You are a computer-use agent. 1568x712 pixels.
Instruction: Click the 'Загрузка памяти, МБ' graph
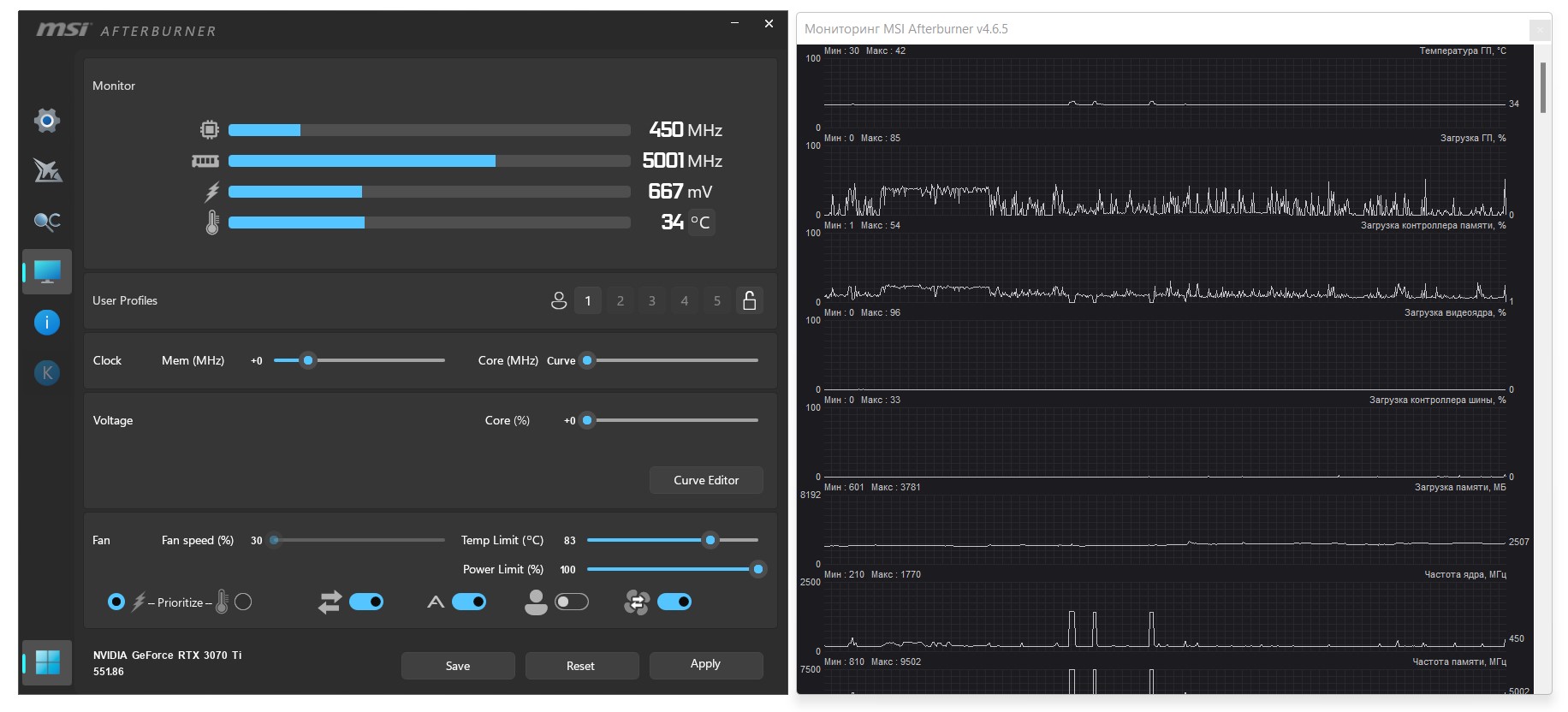coord(1164,529)
